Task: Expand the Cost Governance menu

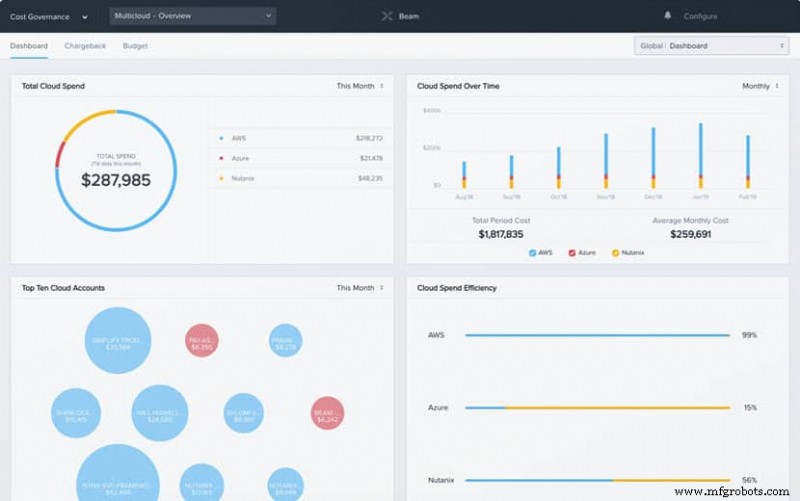Action: click(x=48, y=17)
